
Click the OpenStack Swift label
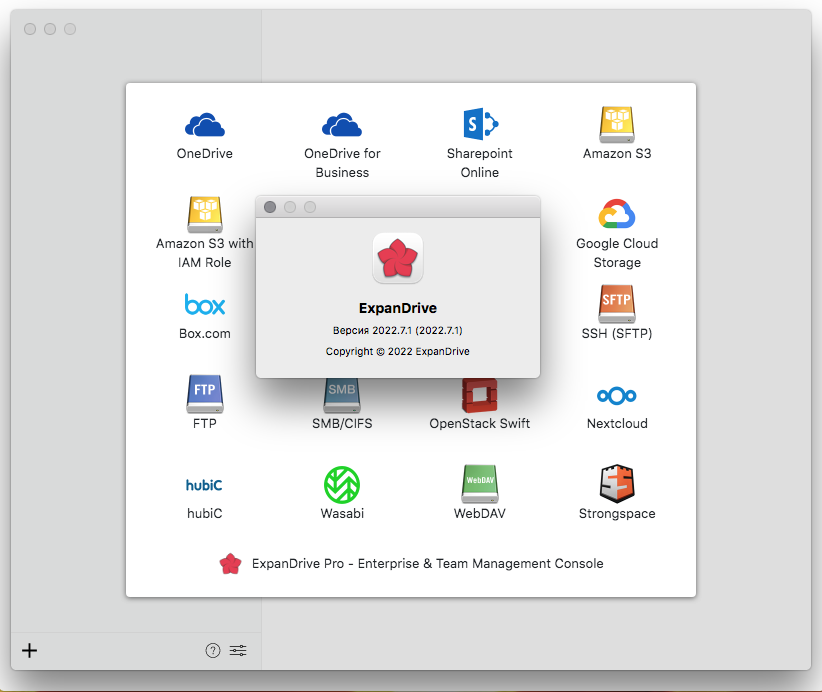[479, 423]
